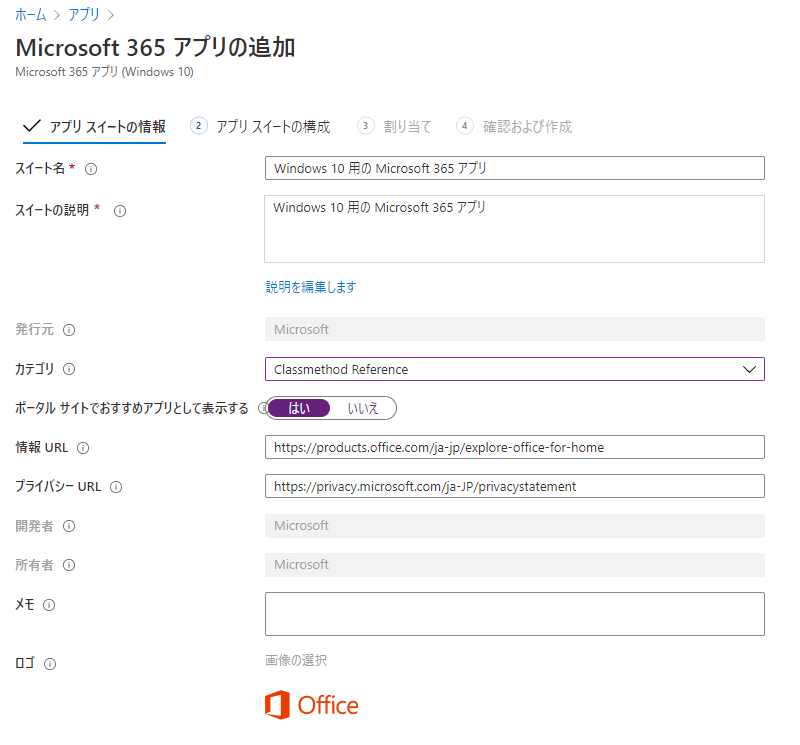Viewport: 800px width, 745px height.
Task: Focus the 情報 URL input field
Action: pyautogui.click(x=514, y=447)
